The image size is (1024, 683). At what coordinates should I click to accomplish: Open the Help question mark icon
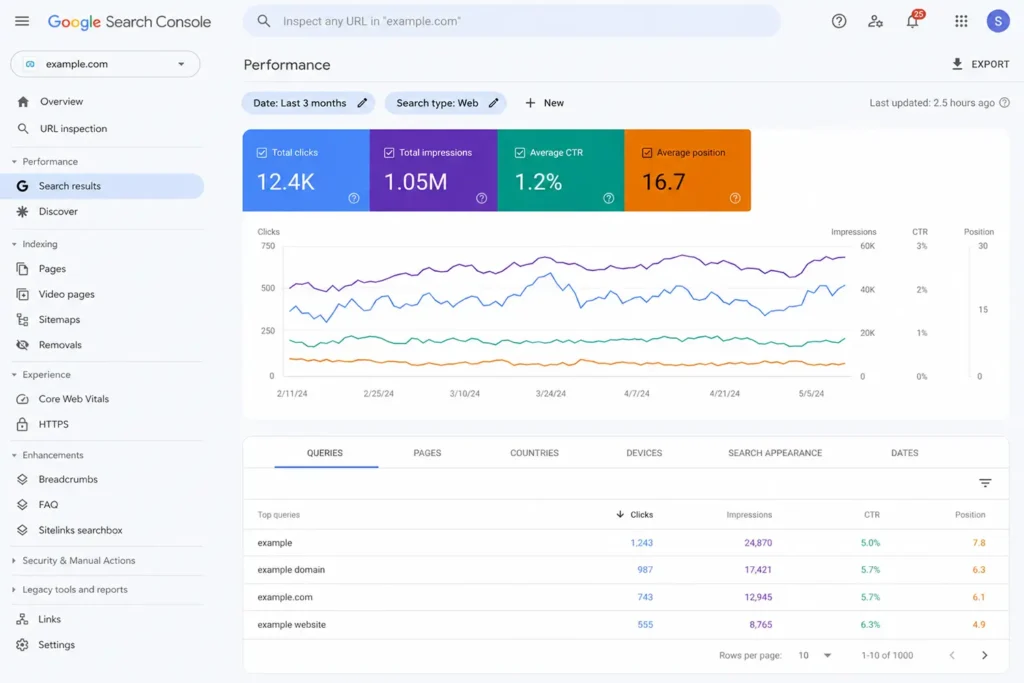coord(839,22)
